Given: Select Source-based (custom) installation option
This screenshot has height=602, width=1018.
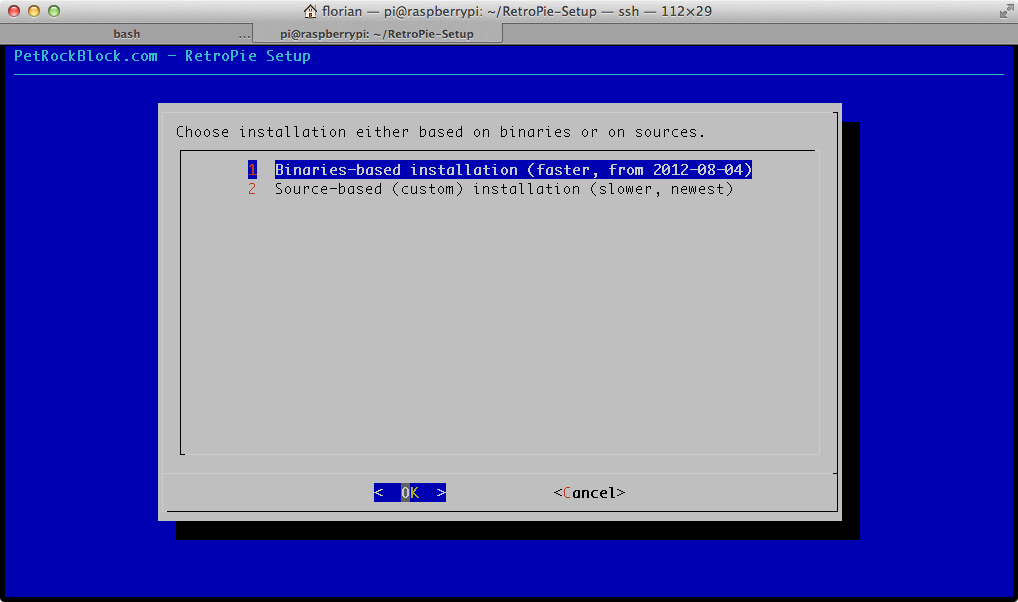Looking at the screenshot, I should click(504, 189).
